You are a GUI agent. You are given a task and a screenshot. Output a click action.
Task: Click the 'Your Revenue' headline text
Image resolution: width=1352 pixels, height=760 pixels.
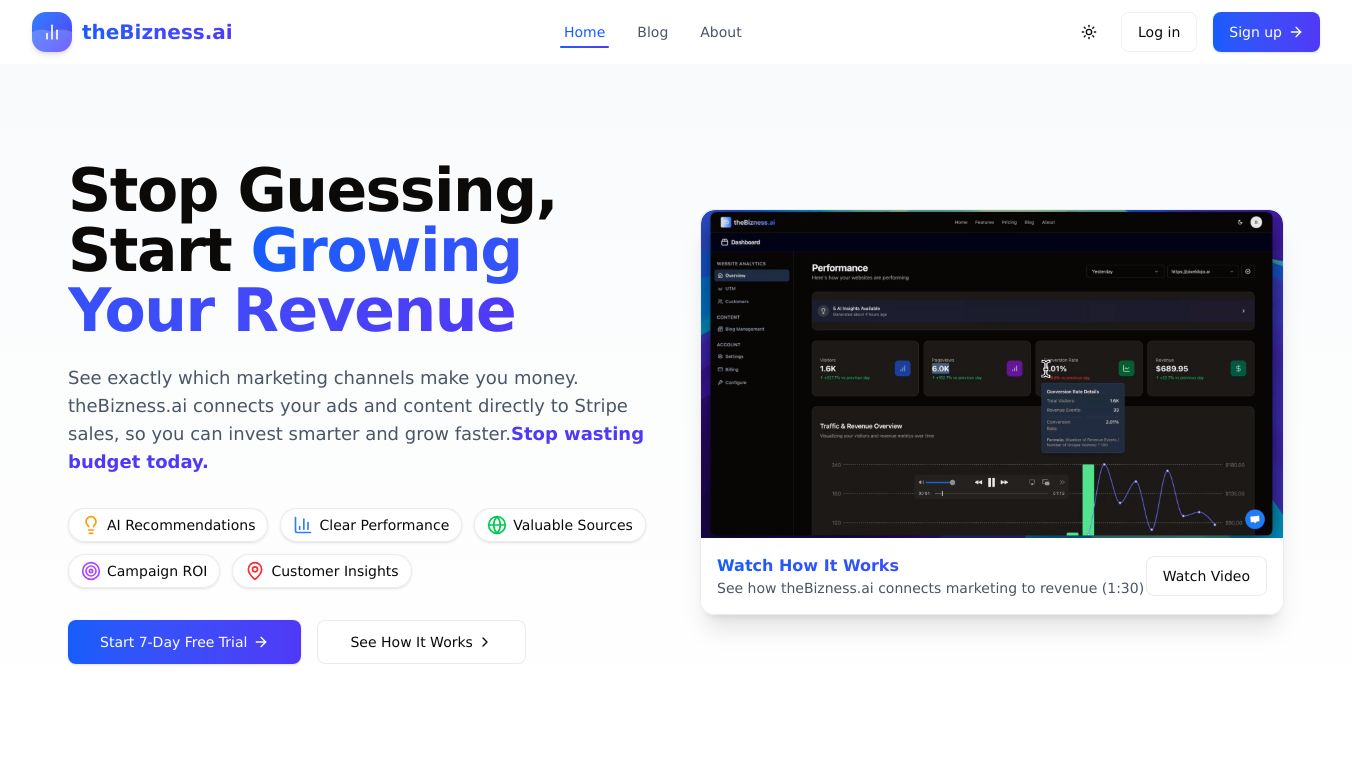coord(292,310)
